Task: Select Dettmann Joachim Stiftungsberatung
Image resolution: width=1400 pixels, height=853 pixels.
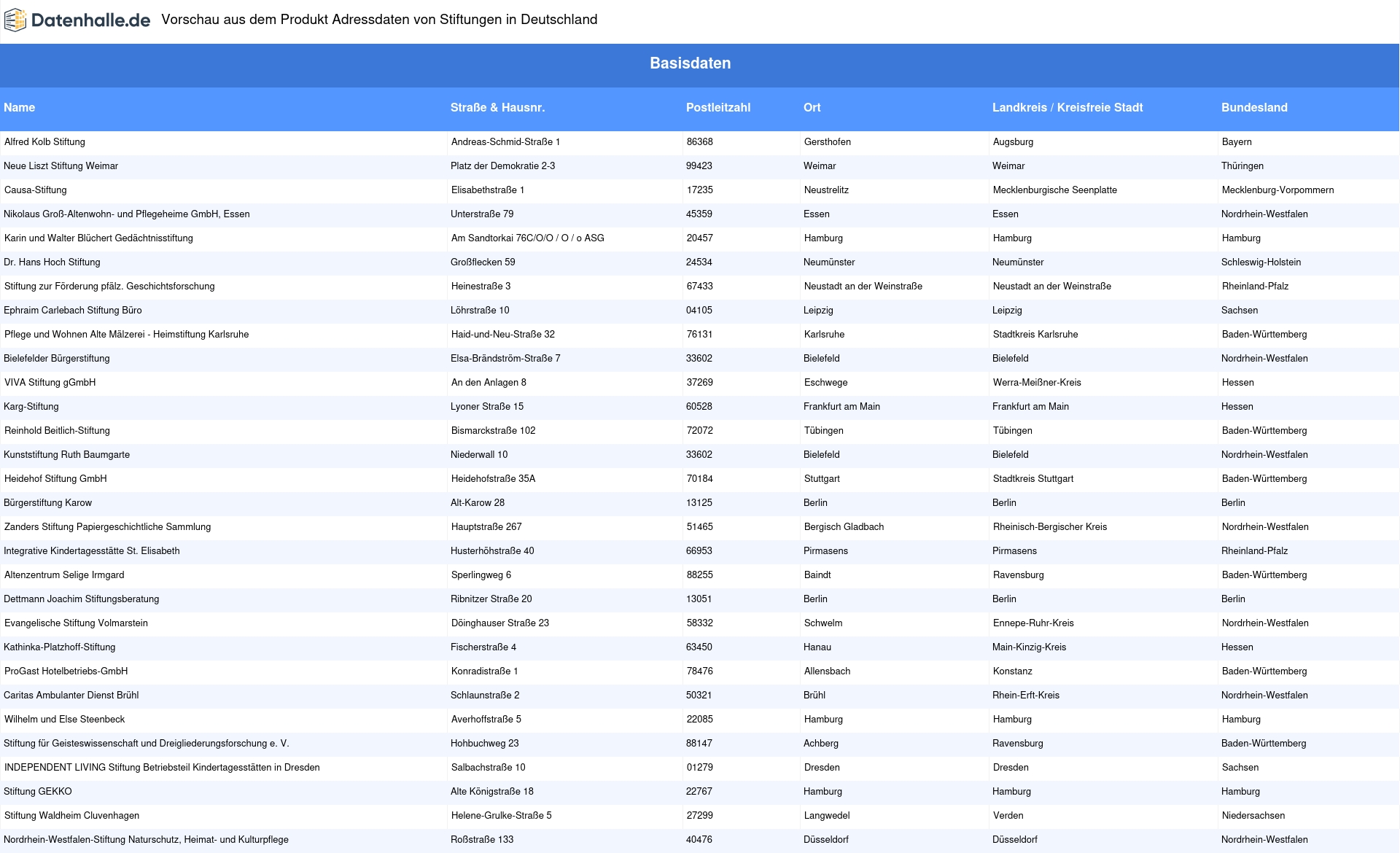Action: coord(82,599)
